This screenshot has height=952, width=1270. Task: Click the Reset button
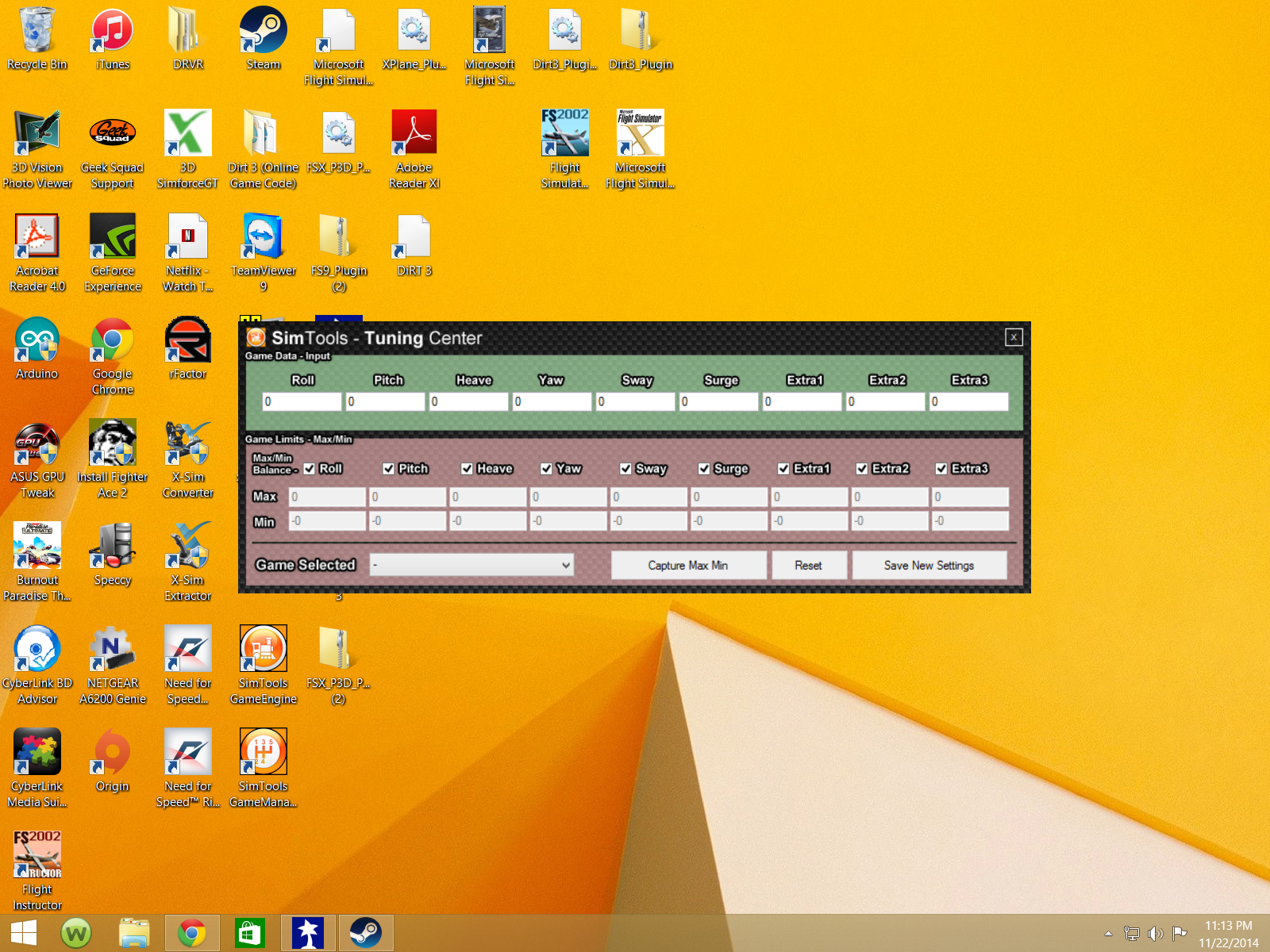809,565
